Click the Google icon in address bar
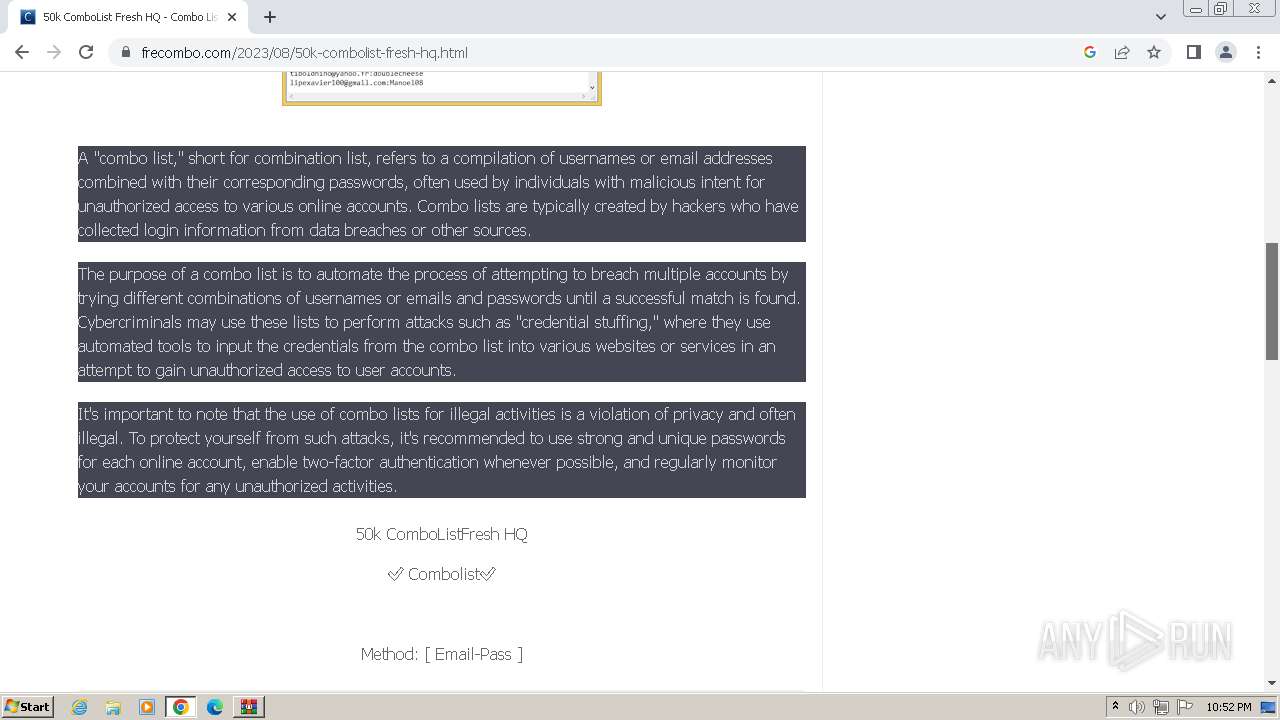Screen dimensions: 1280x720 pos(1090,52)
